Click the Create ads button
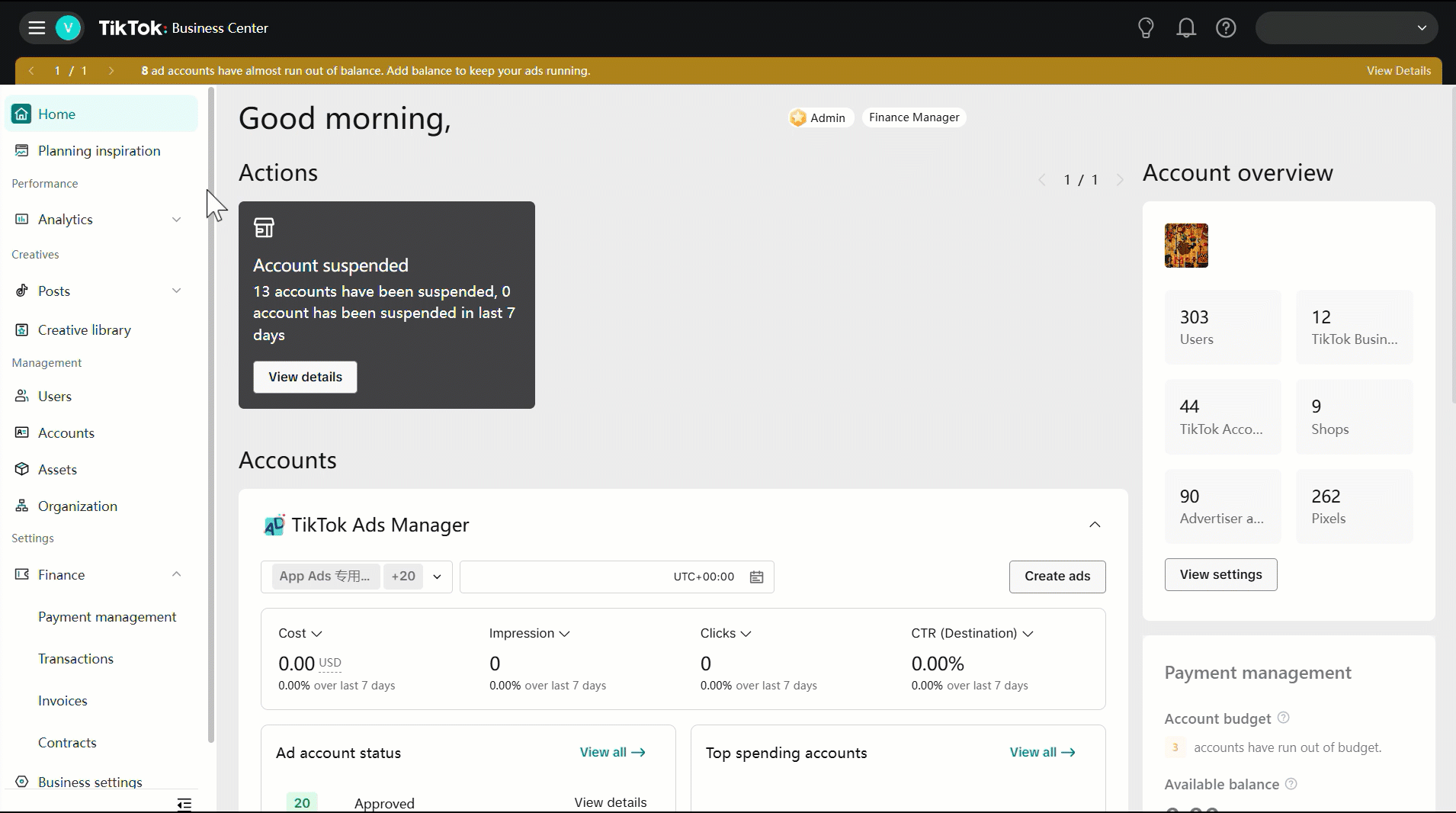1456x813 pixels. [x=1057, y=577]
